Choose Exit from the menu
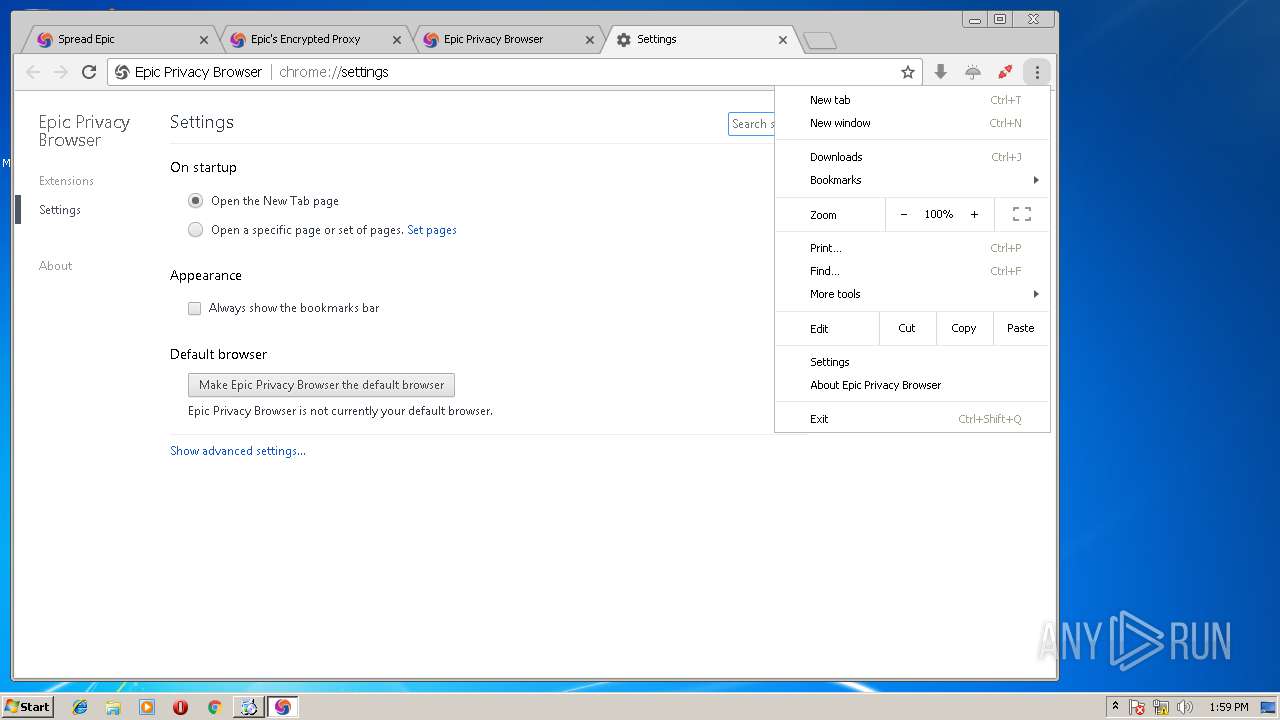This screenshot has width=1280, height=720. click(x=912, y=419)
